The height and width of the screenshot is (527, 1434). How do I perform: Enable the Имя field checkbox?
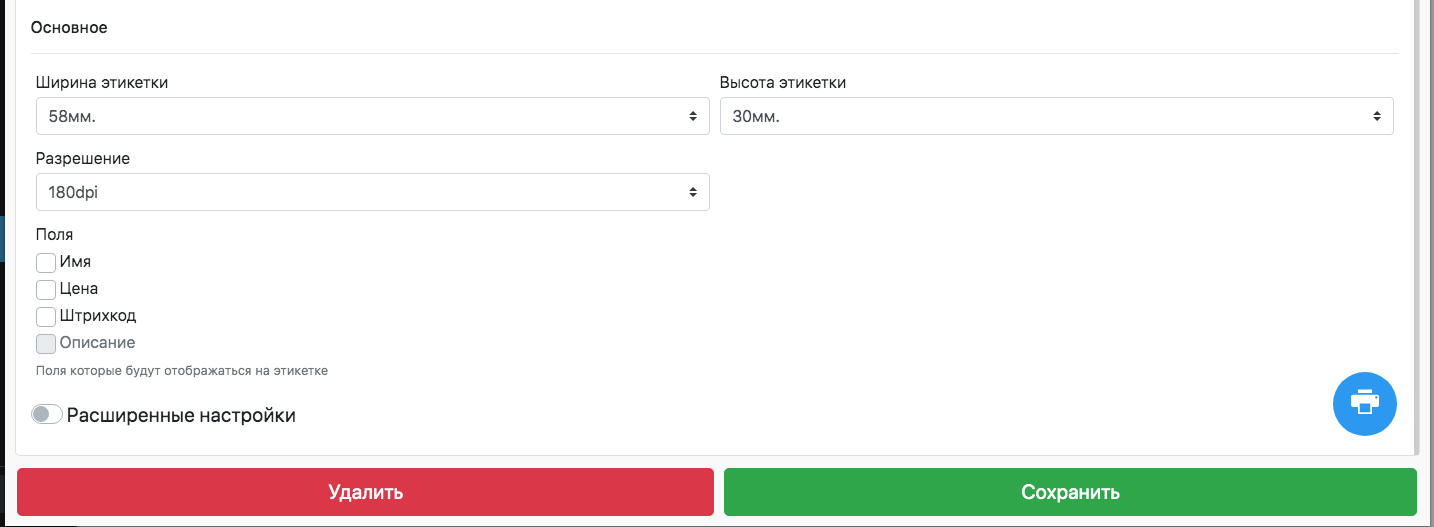(x=46, y=263)
